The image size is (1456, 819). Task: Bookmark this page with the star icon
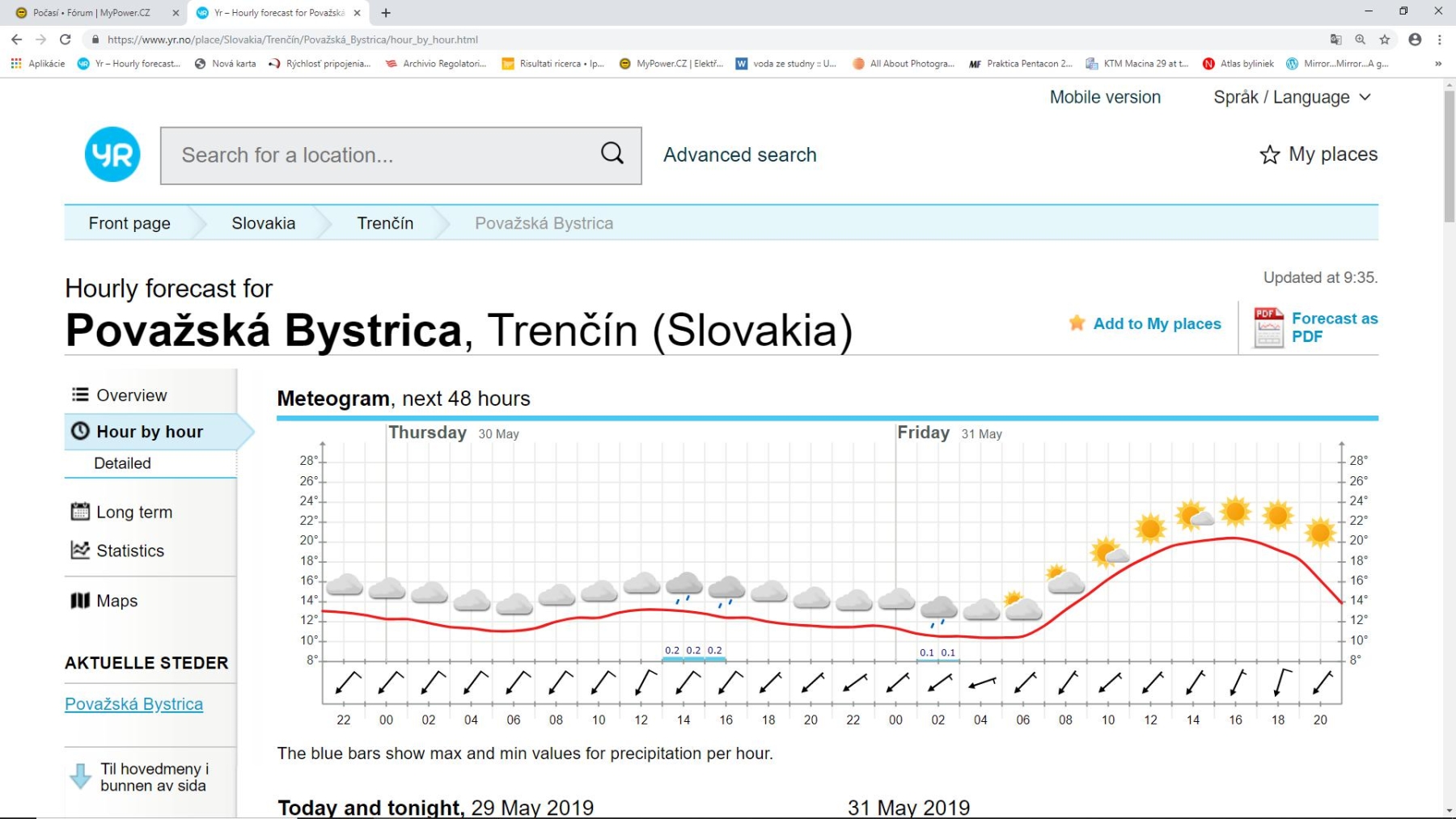1385,39
